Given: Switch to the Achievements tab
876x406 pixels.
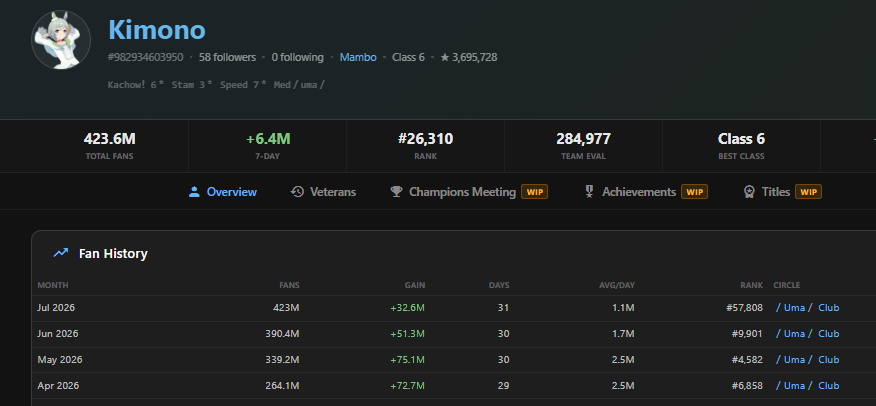Looking at the screenshot, I should click(645, 192).
